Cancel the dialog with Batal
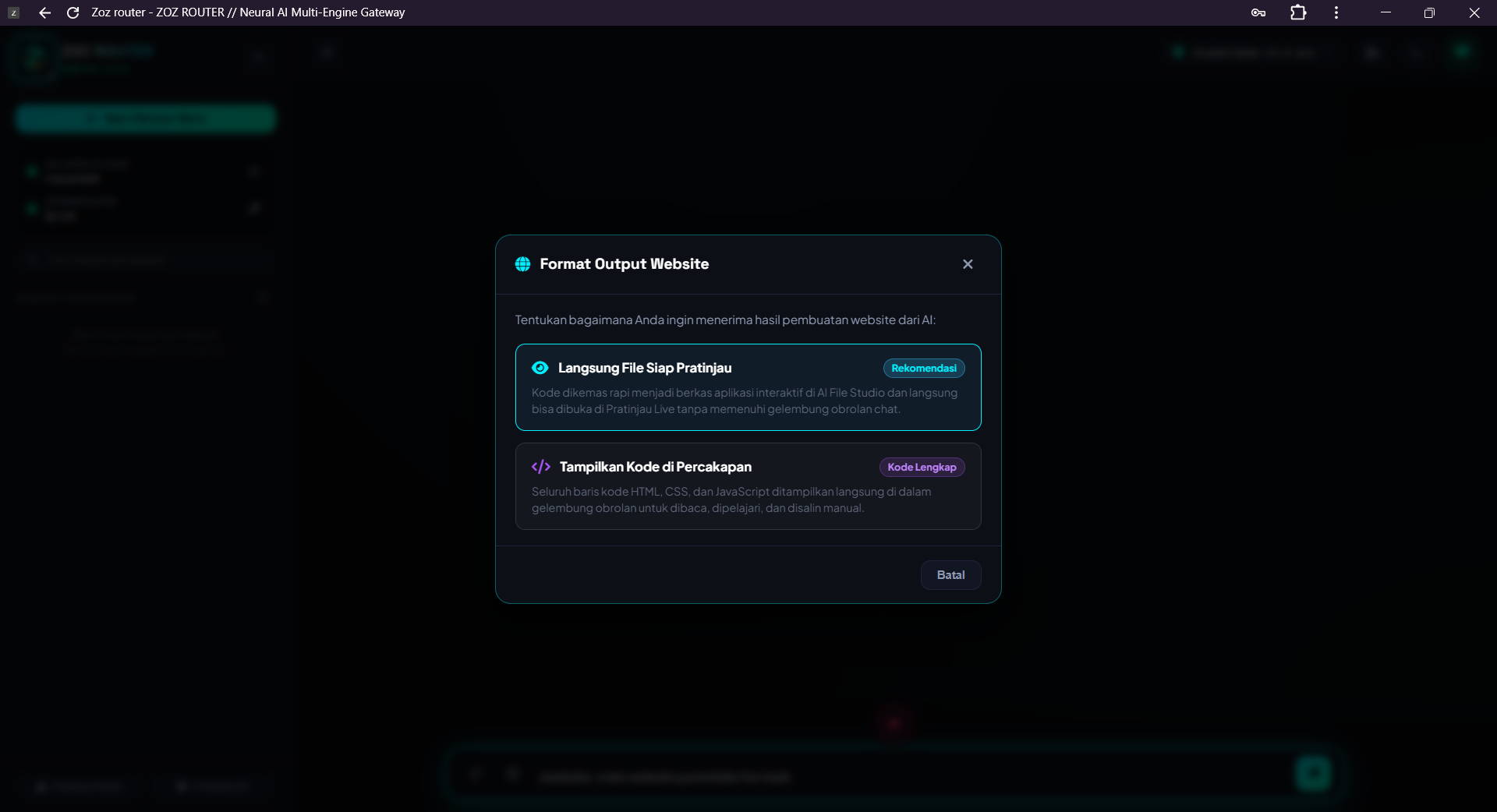This screenshot has height=812, width=1497. pyautogui.click(x=950, y=575)
